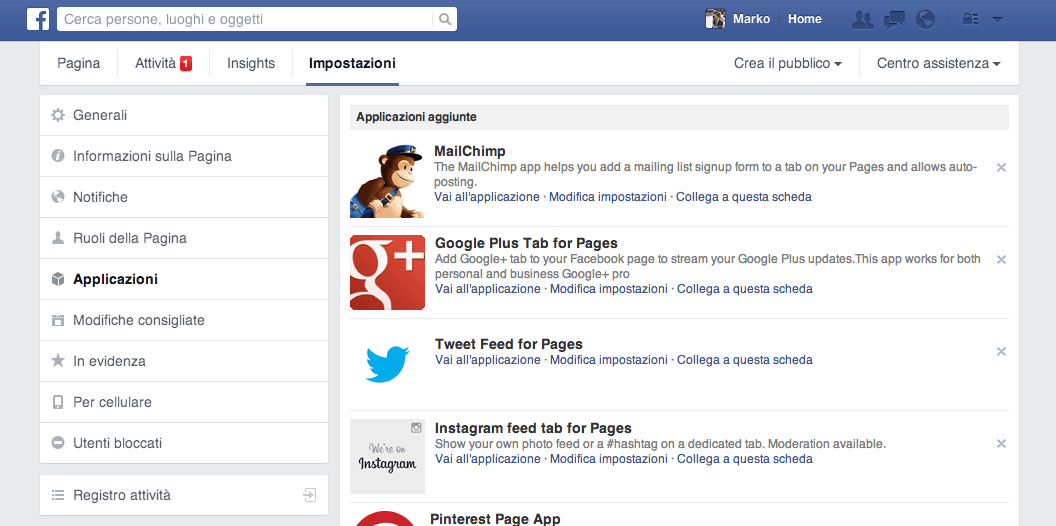Open Per cellulare section

coord(184,402)
